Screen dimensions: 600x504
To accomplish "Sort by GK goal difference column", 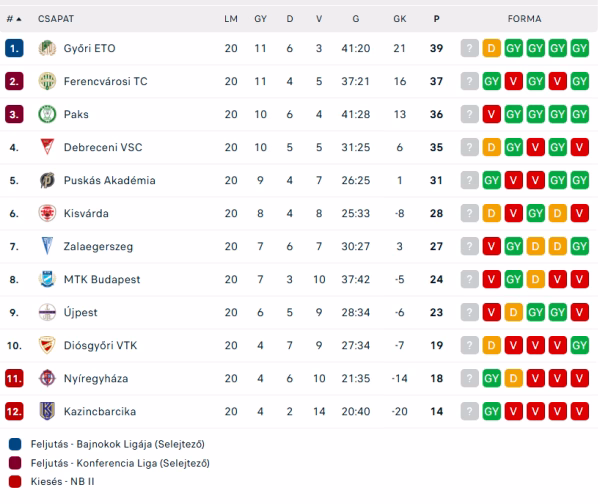I will pos(400,18).
